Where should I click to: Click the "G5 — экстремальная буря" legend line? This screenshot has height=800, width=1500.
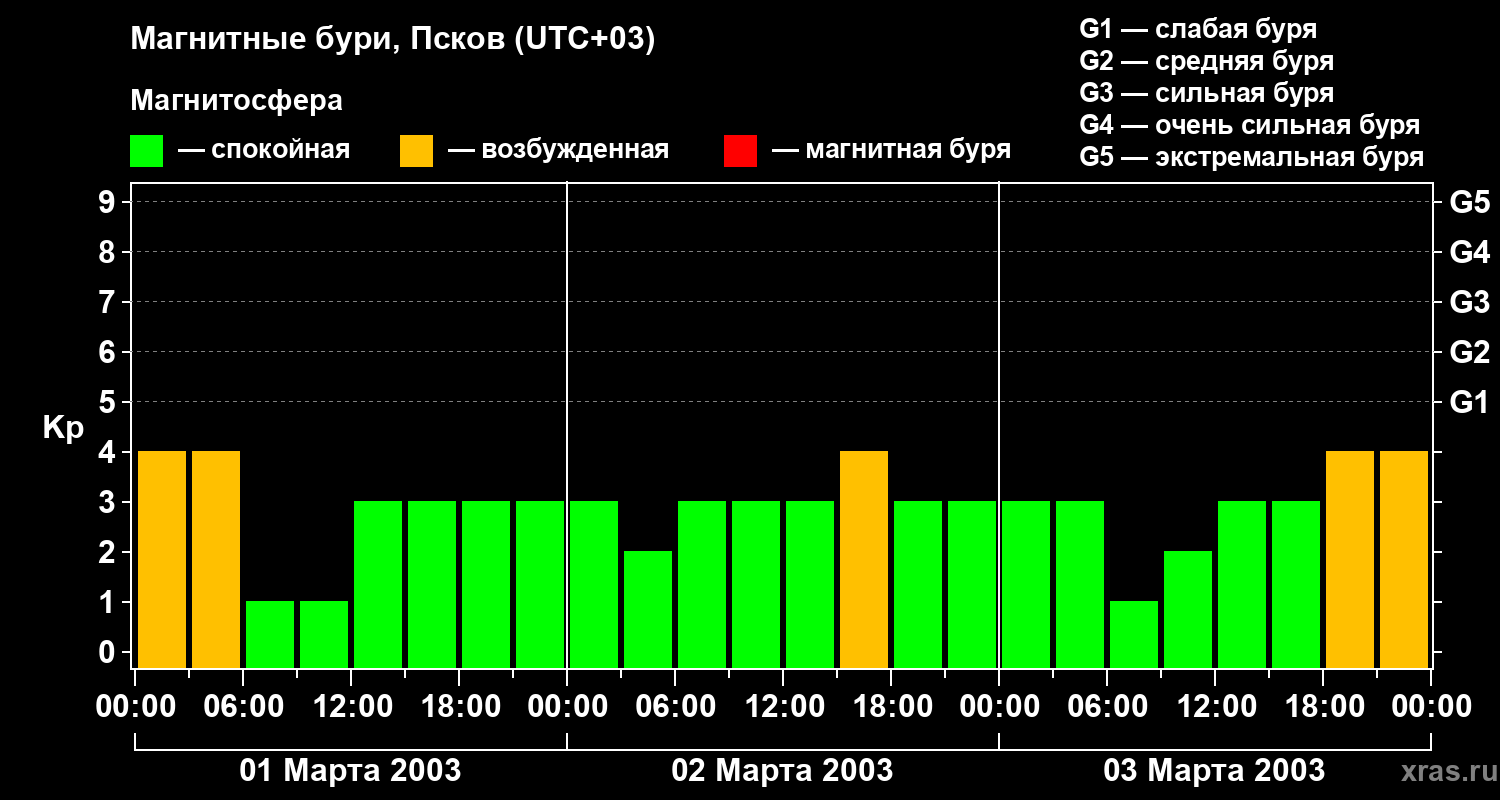pyautogui.click(x=1251, y=158)
